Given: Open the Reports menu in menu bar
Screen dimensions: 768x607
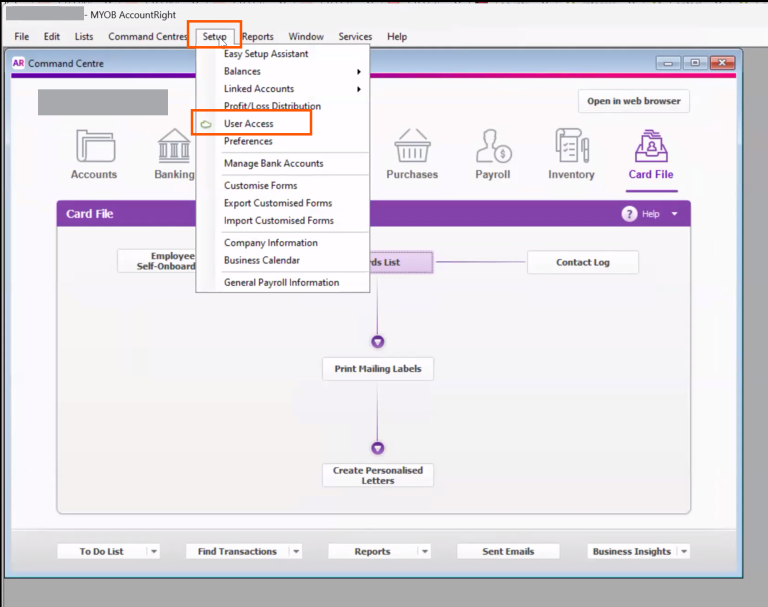Looking at the screenshot, I should 258,37.
